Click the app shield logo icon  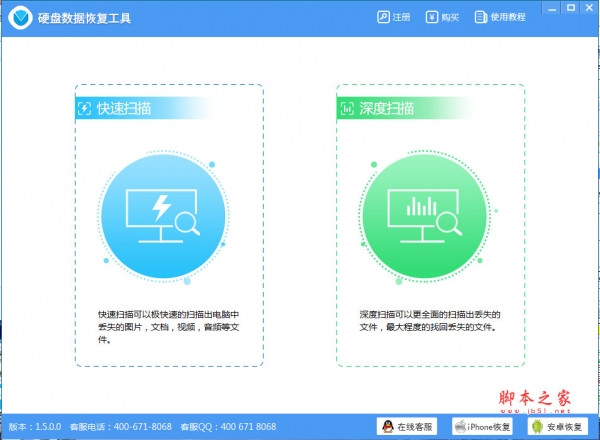[x=20, y=18]
